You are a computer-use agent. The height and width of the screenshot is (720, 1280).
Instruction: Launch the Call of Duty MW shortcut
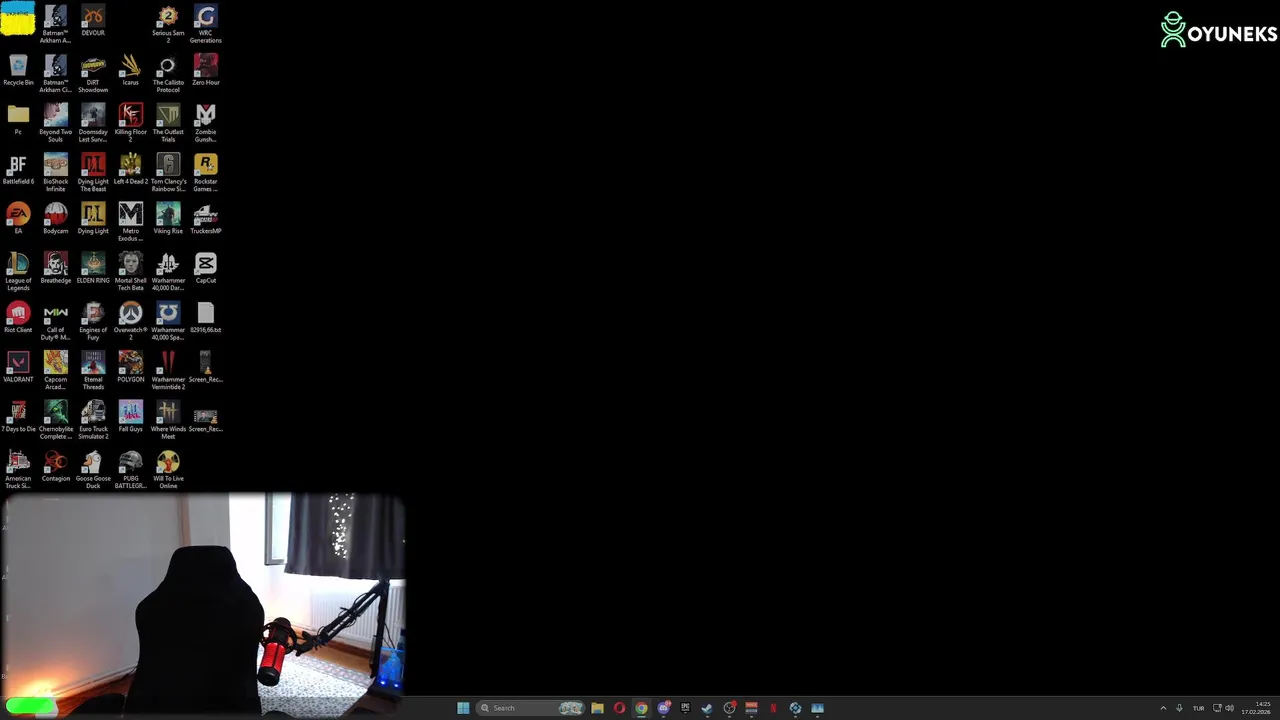(56, 321)
